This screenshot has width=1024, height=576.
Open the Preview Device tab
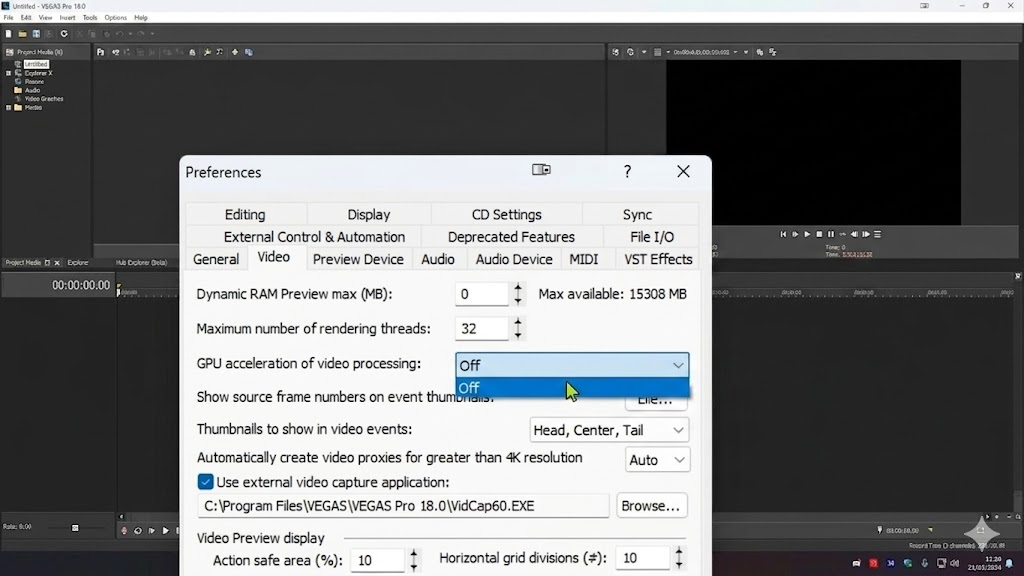(358, 259)
